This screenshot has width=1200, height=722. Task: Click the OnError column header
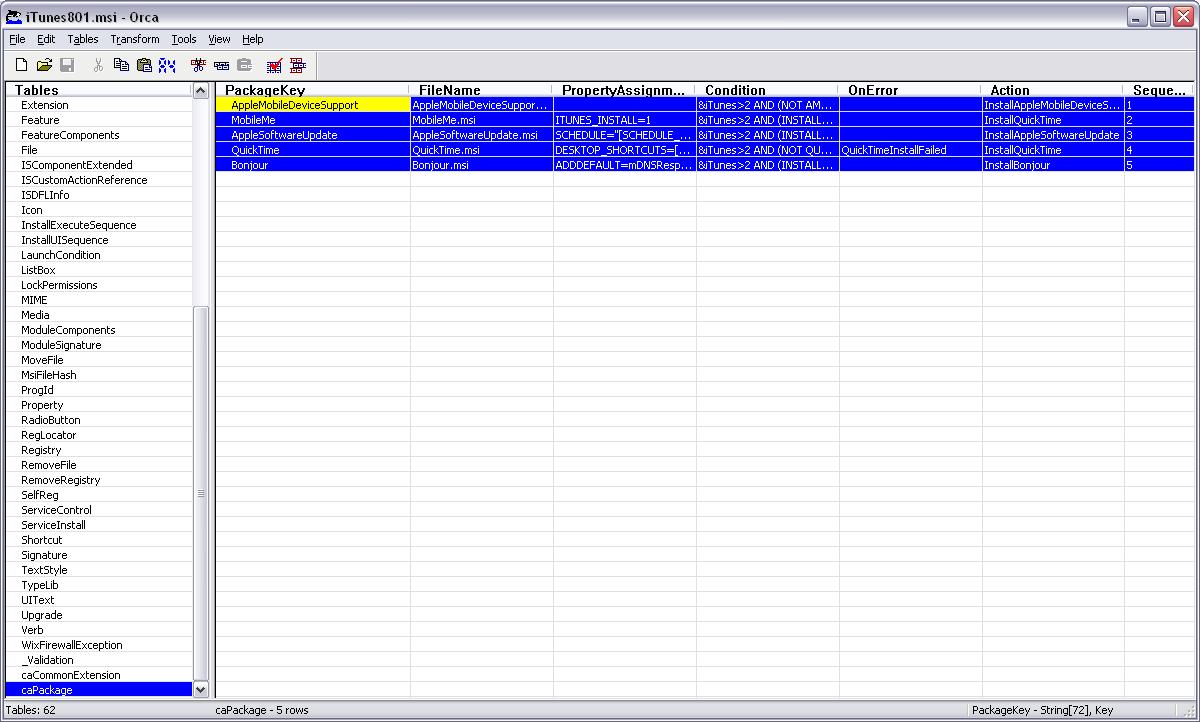(910, 90)
